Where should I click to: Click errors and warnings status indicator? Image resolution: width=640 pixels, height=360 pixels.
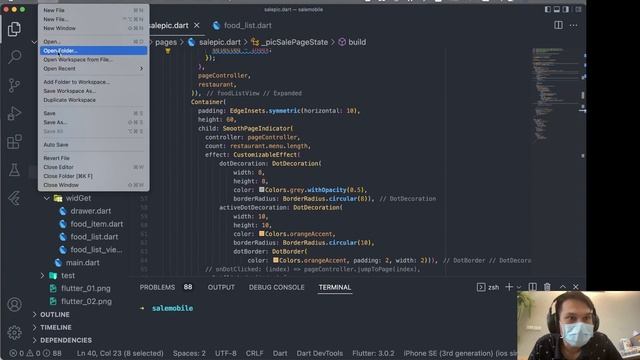[x=35, y=353]
